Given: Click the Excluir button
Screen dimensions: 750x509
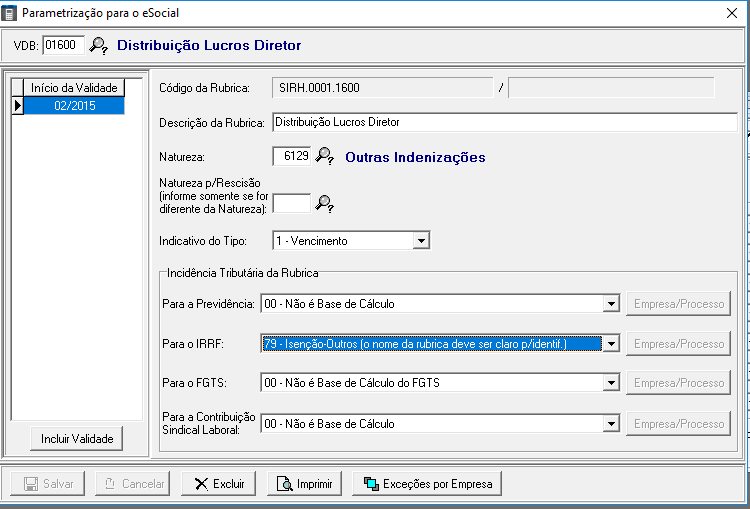Looking at the screenshot, I should coord(219,484).
